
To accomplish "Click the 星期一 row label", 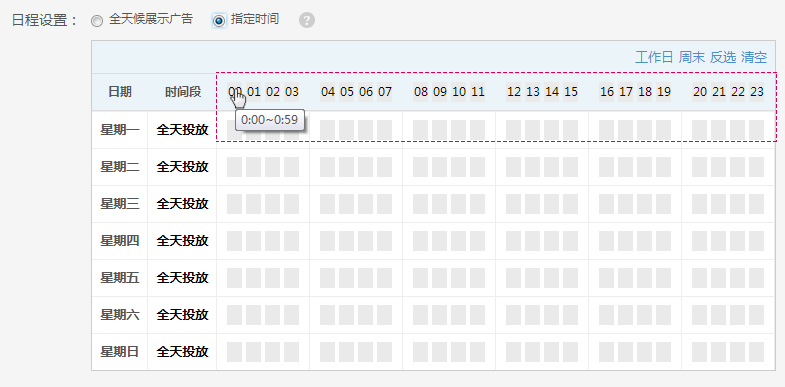I will [x=120, y=130].
